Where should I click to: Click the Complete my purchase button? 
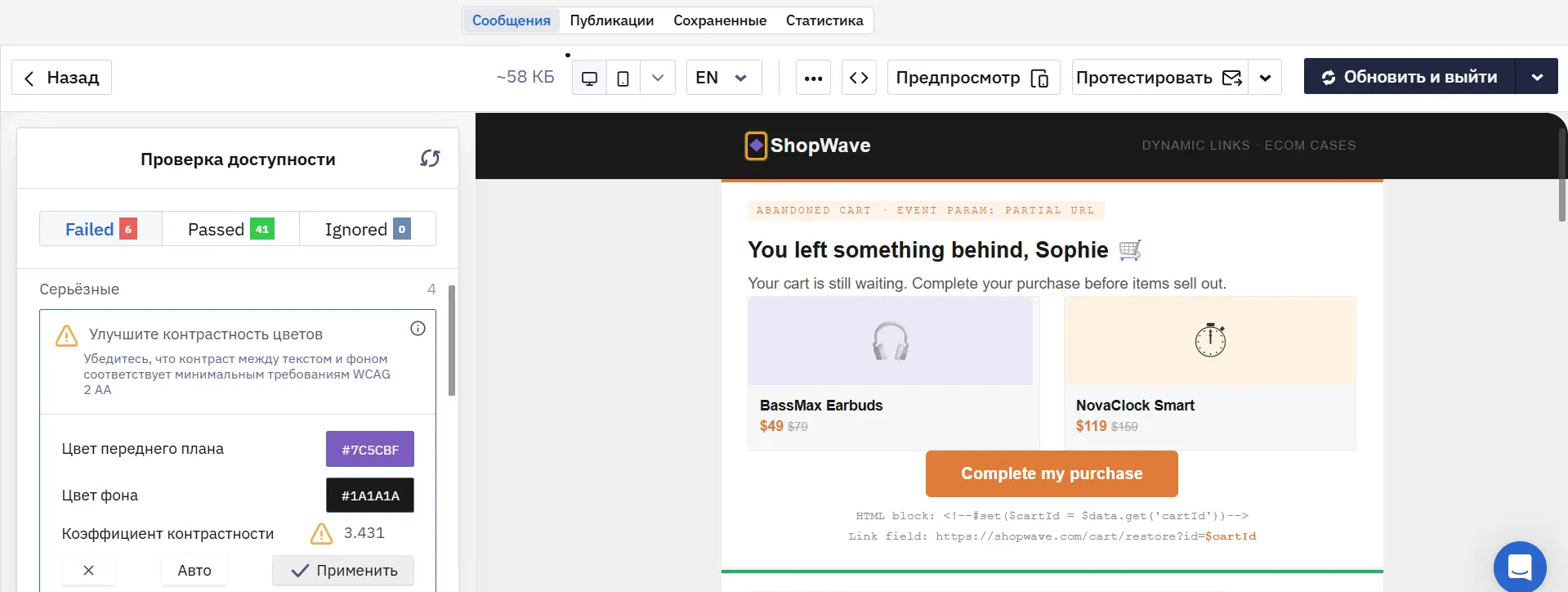click(1052, 473)
